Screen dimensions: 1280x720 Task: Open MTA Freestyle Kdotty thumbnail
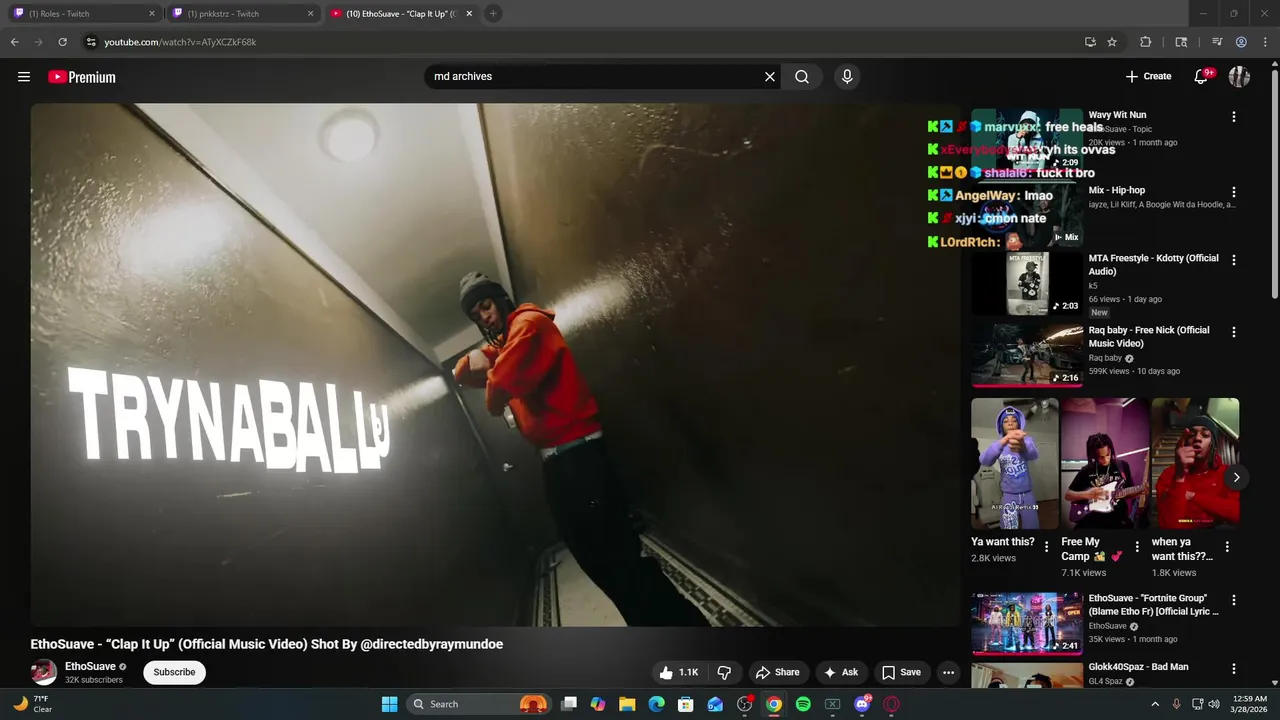1027,283
